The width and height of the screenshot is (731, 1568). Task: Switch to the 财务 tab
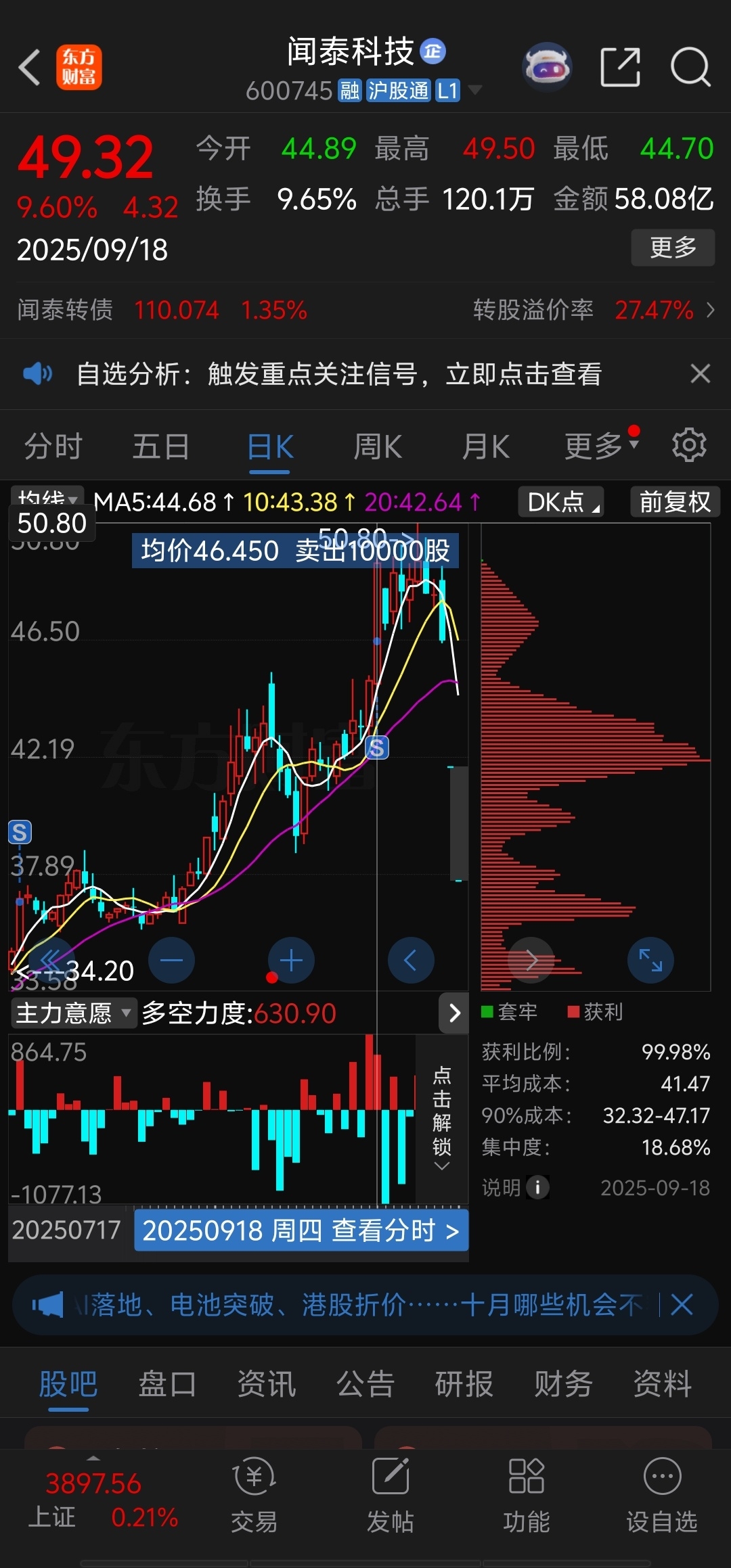click(564, 1384)
